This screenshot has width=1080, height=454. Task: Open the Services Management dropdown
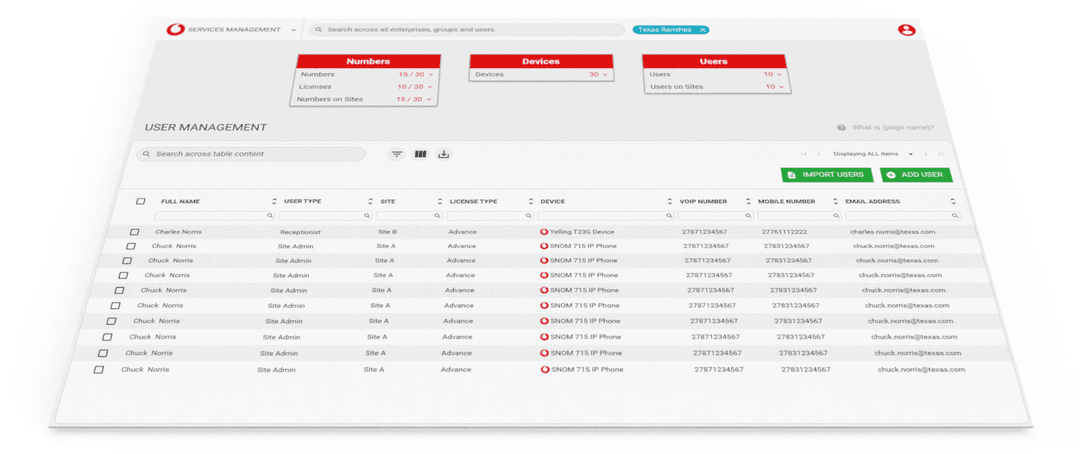[293, 30]
